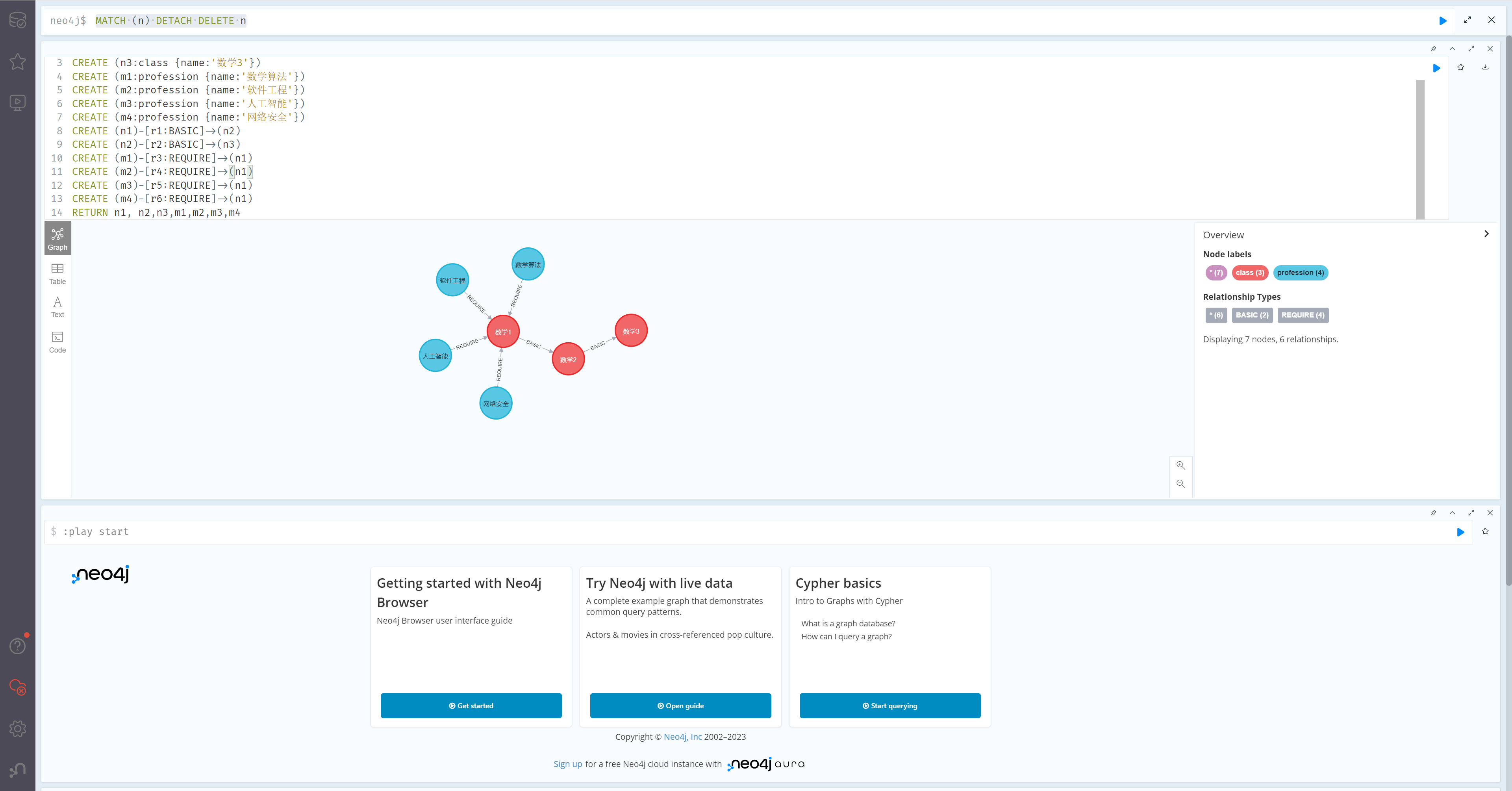1512x791 pixels.
Task: Save the CREATE query as favorite
Action: 1461,67
